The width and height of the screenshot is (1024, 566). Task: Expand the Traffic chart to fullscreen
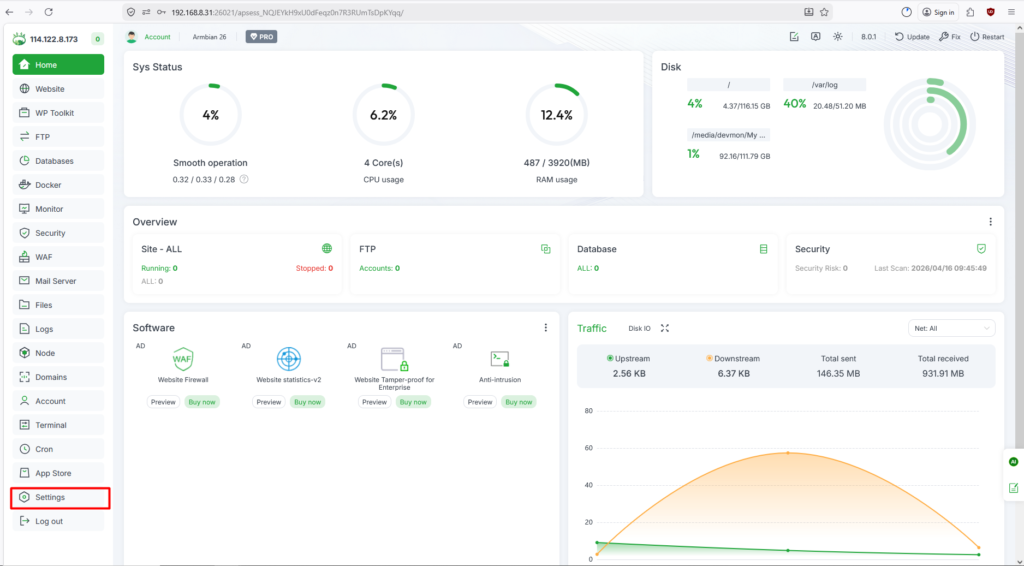point(665,328)
